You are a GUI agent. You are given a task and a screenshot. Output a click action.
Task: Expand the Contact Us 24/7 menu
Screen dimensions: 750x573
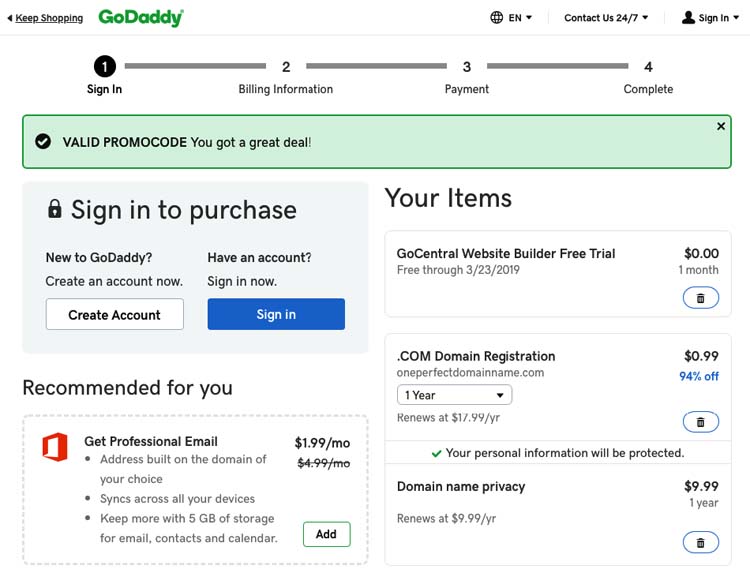point(606,17)
